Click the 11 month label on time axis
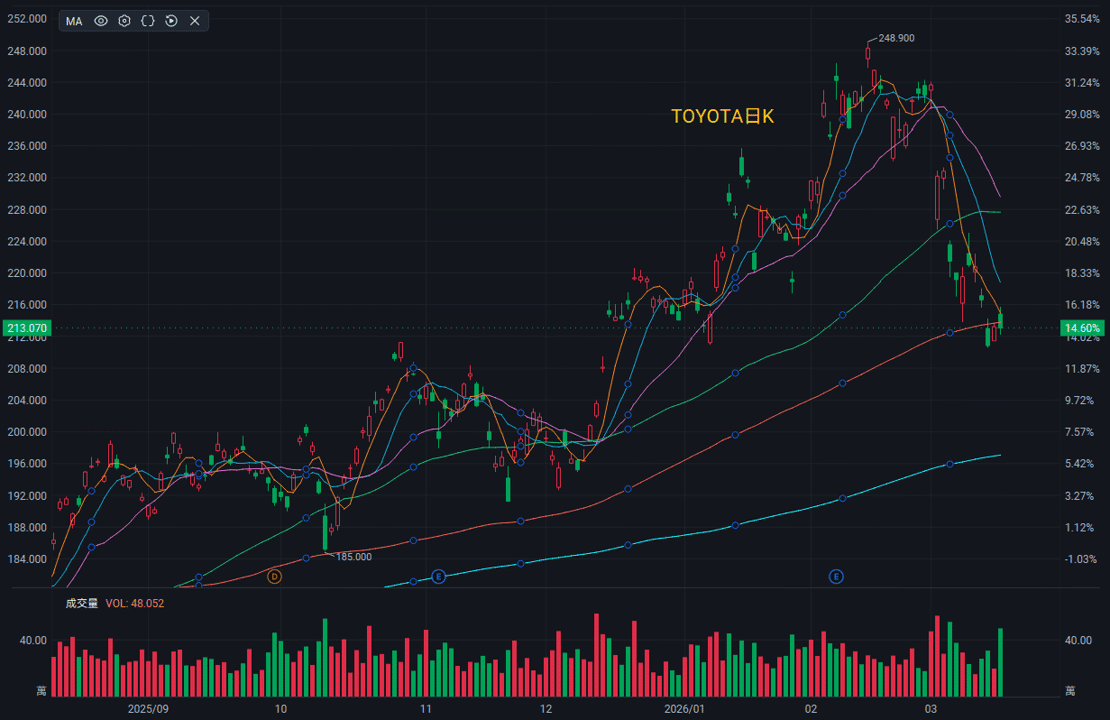The image size is (1110, 720). tap(425, 709)
